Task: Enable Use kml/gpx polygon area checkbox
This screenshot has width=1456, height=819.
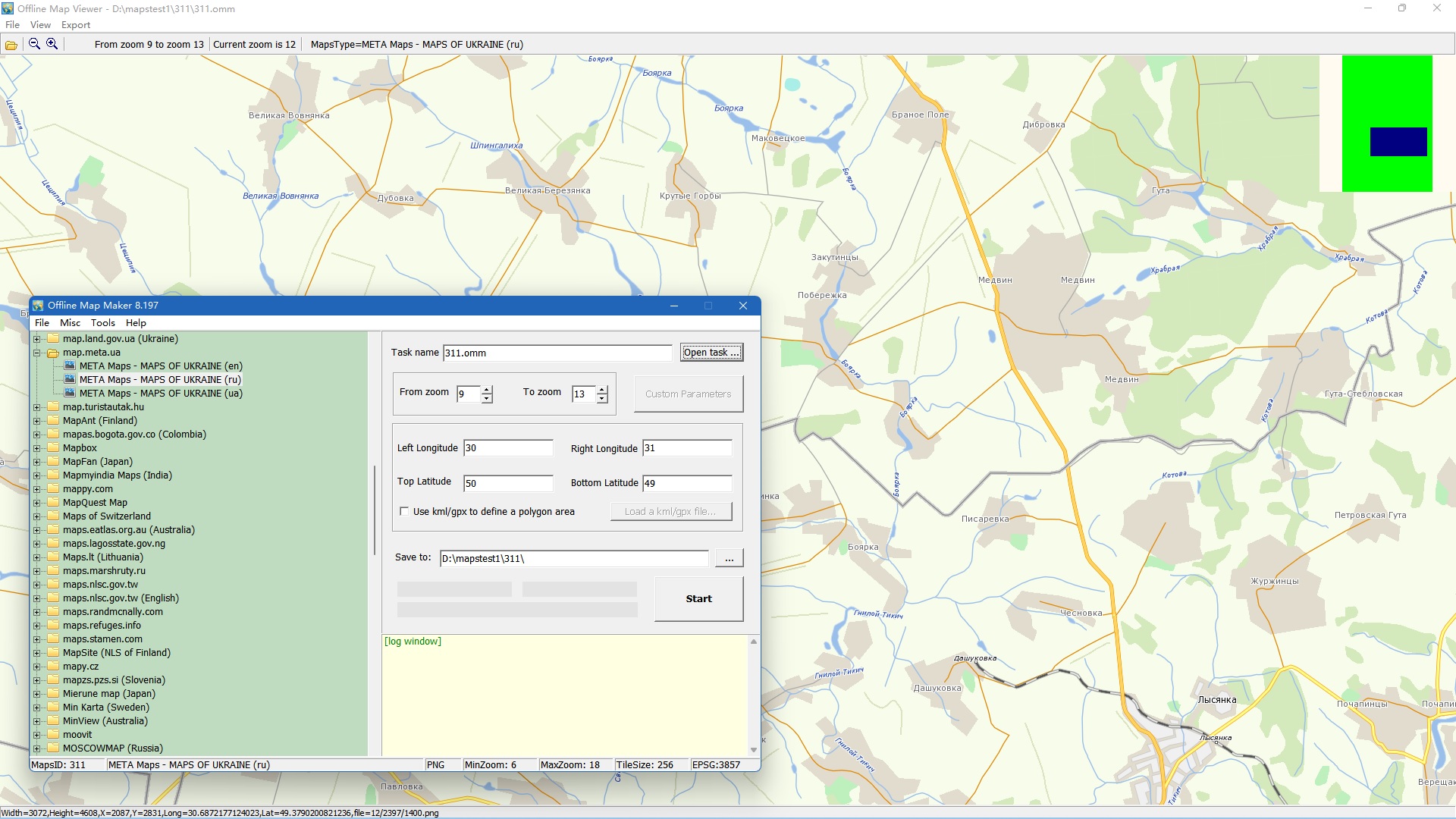Action: click(404, 512)
